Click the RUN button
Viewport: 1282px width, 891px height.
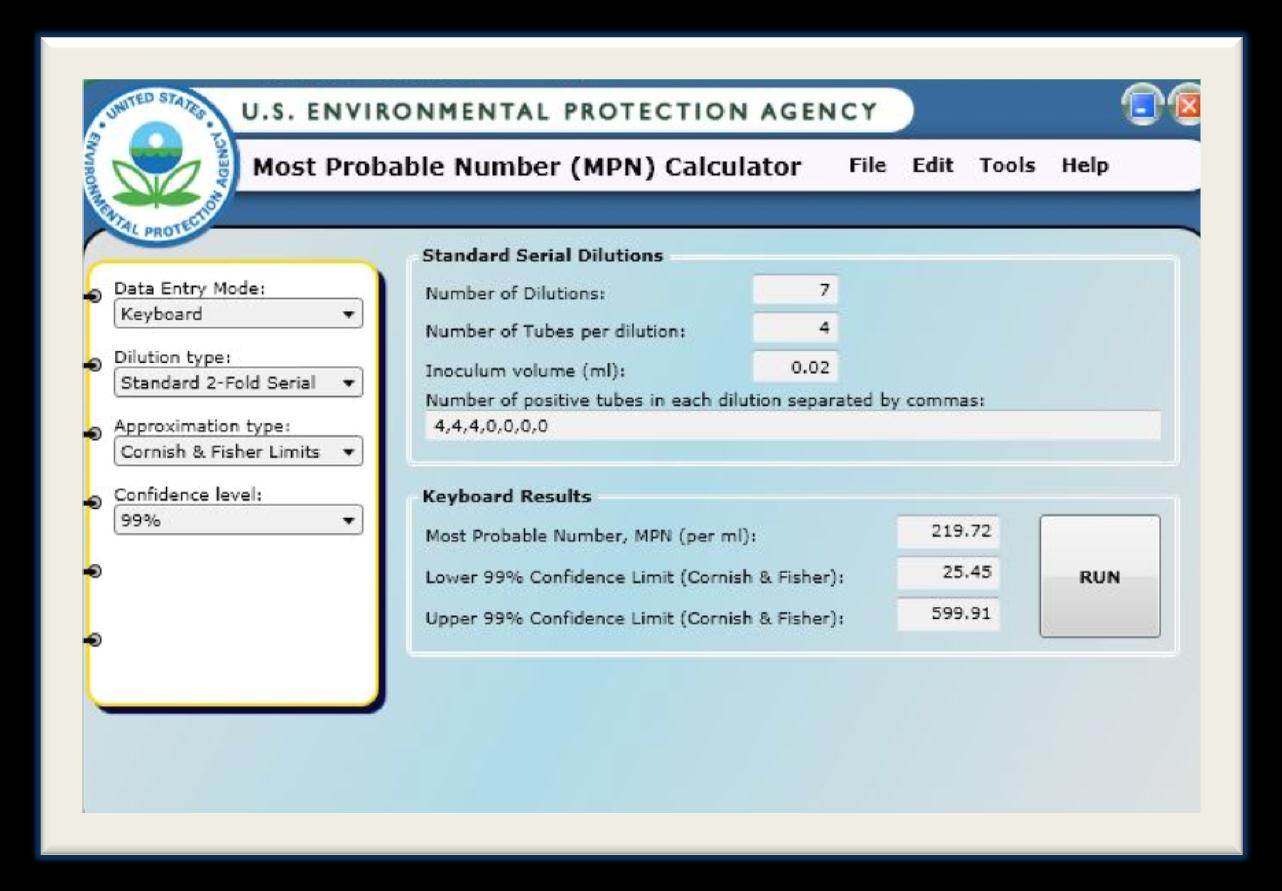point(1100,577)
